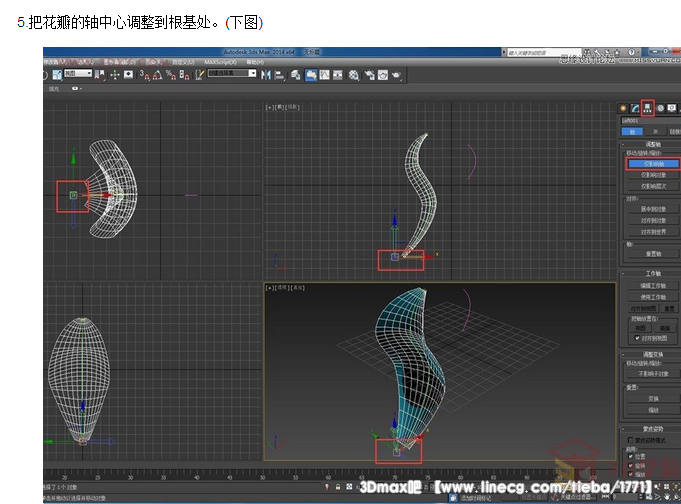This screenshot has width=681, height=504.
Task: Switch to the 轴 hierarchy tab
Action: (x=632, y=131)
